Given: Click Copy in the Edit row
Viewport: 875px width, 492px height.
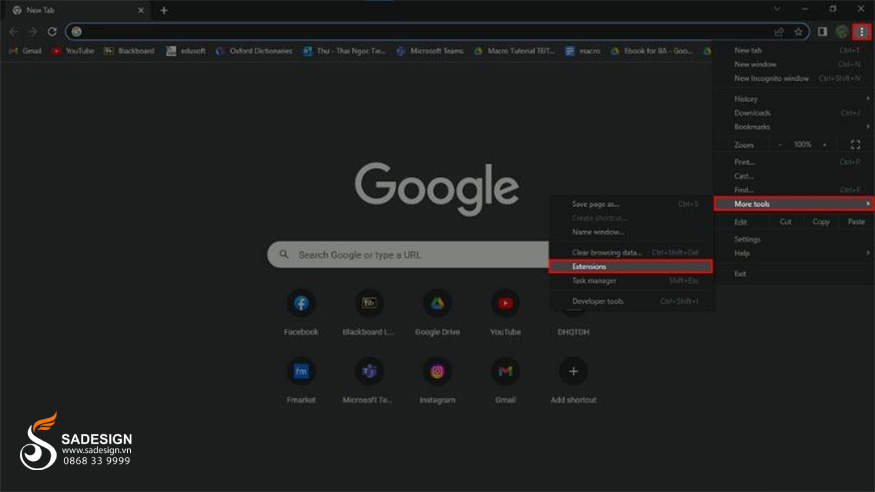Looking at the screenshot, I should pyautogui.click(x=821, y=221).
